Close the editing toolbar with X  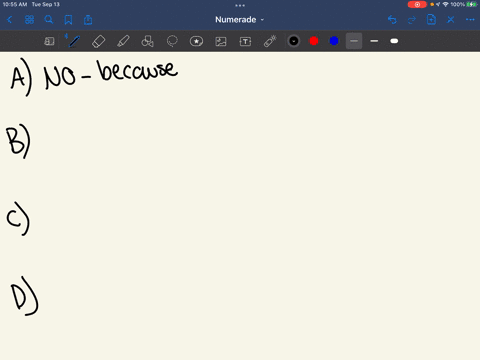pyautogui.click(x=451, y=20)
